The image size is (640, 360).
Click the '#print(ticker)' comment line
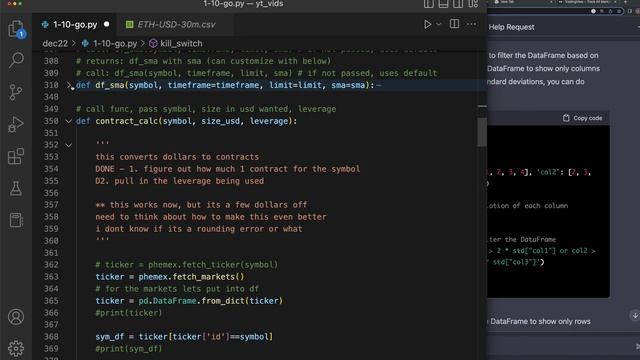[129, 313]
